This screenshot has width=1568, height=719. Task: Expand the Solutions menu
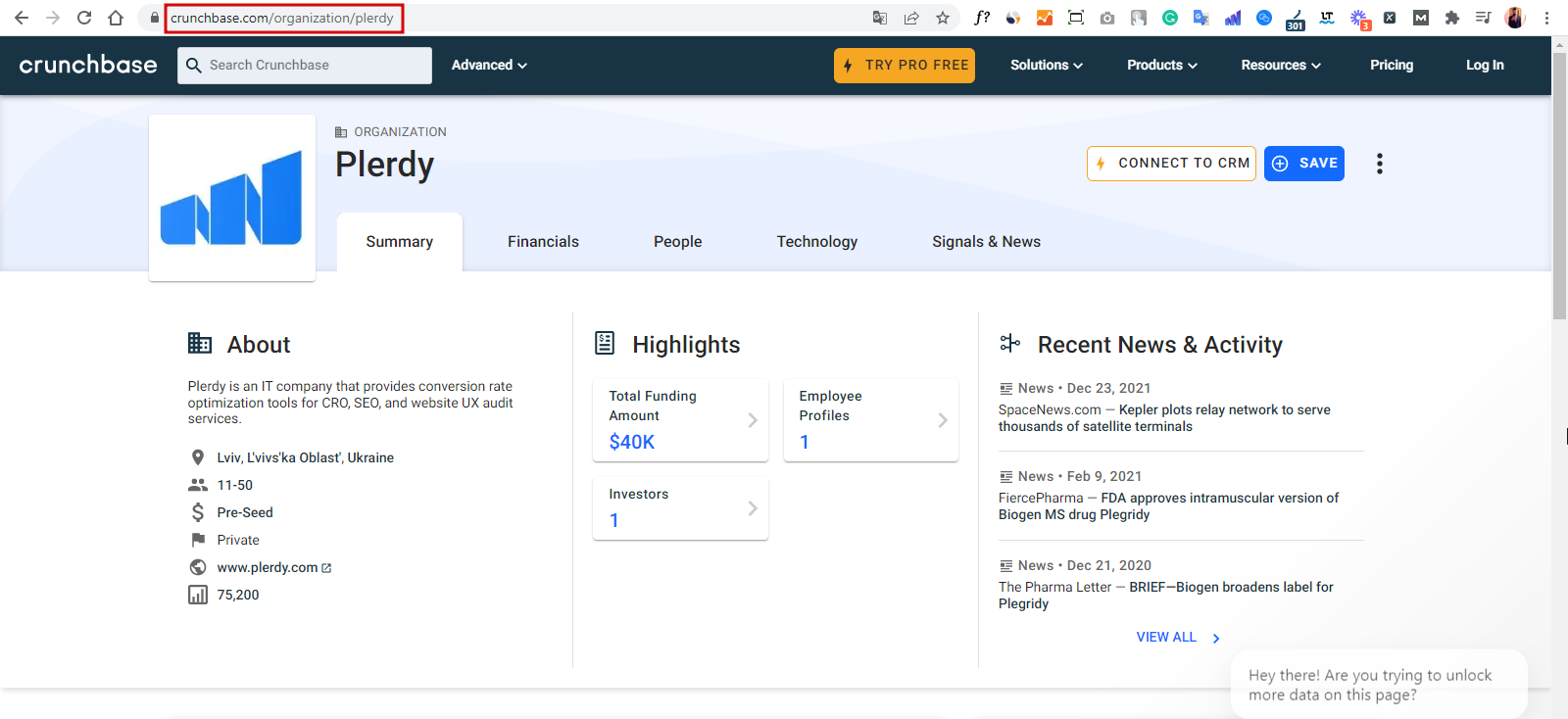(x=1047, y=65)
